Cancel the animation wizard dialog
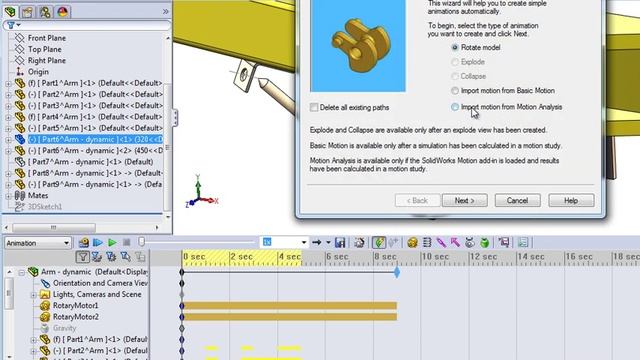Viewport: 640px width, 360px height. coord(518,200)
